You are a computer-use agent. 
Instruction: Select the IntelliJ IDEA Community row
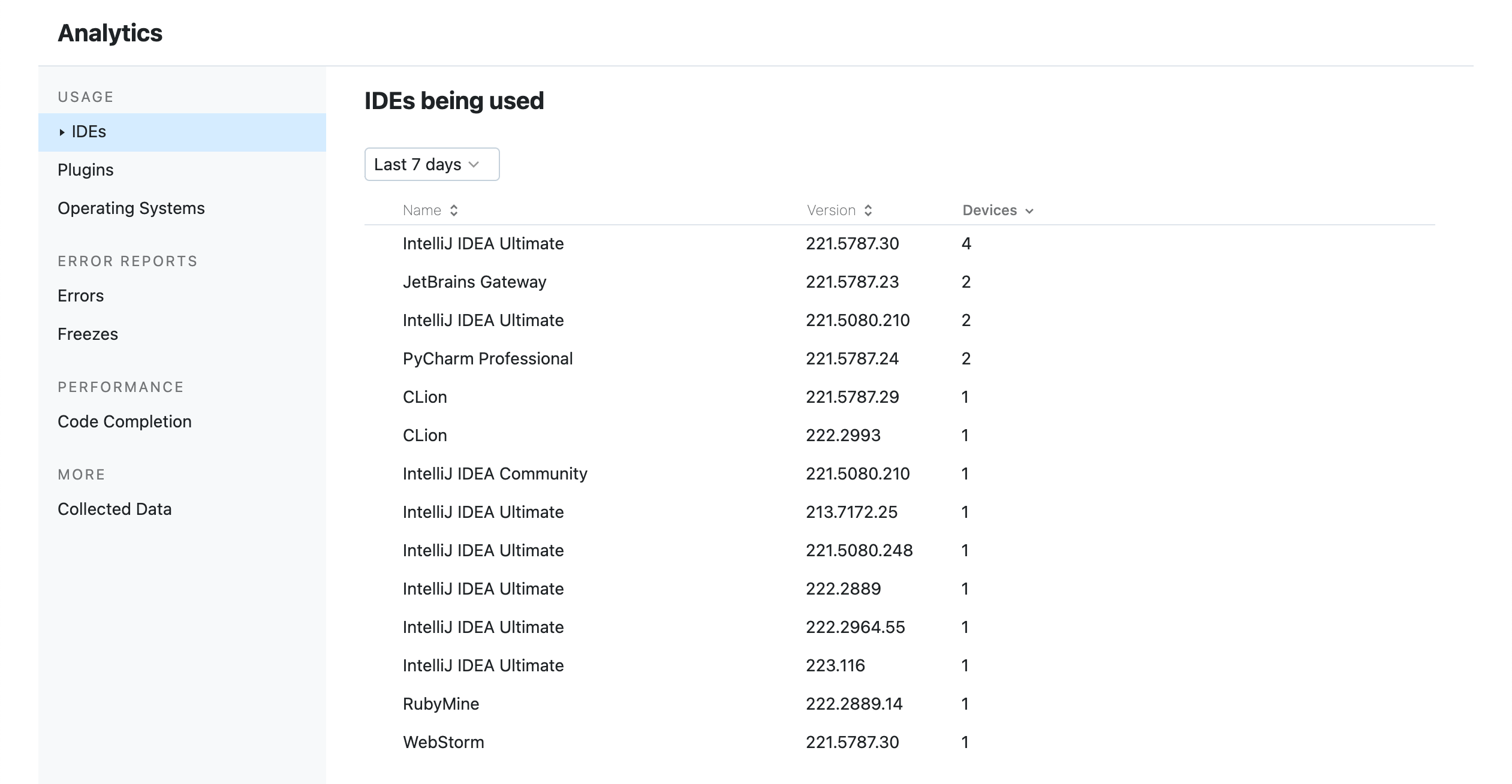pos(495,473)
